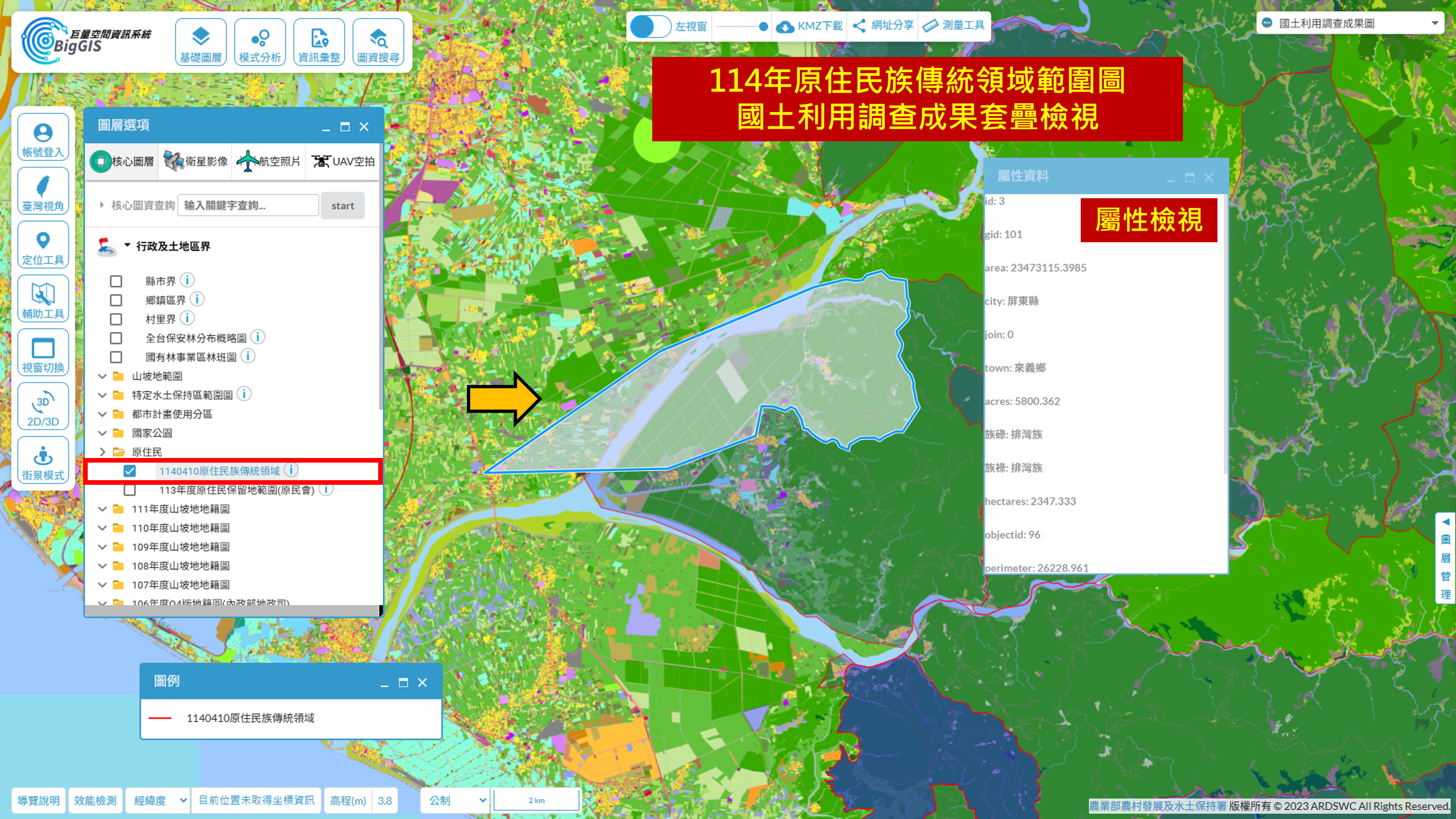Expand the 都市計畫使用分區 folder
The width and height of the screenshot is (1456, 819).
click(102, 414)
